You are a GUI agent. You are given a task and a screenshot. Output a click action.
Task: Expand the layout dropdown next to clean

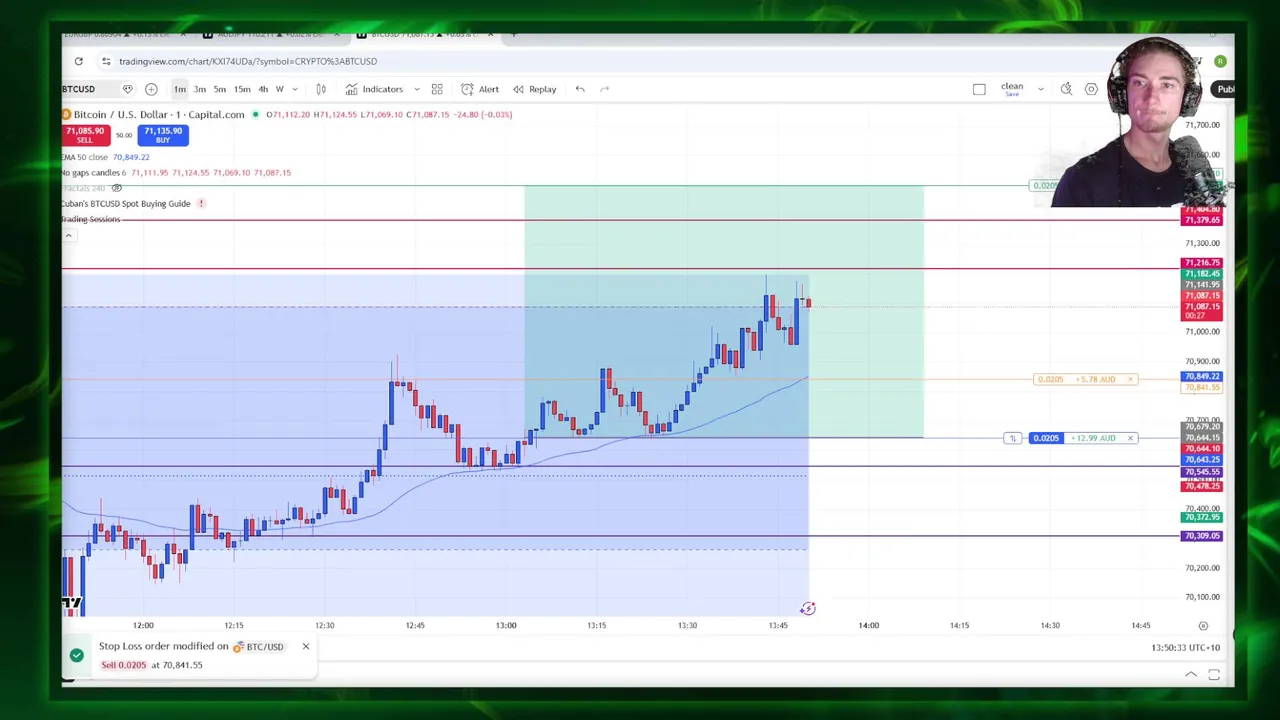[1040, 89]
